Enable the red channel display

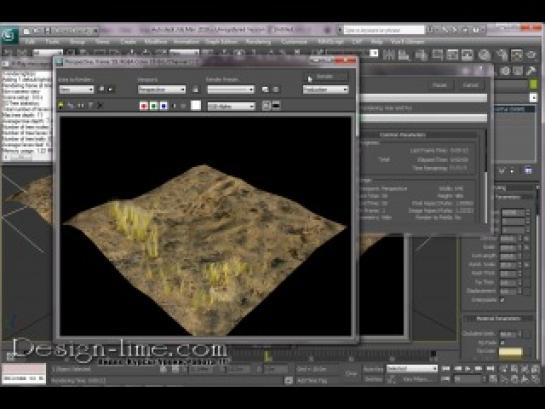144,106
